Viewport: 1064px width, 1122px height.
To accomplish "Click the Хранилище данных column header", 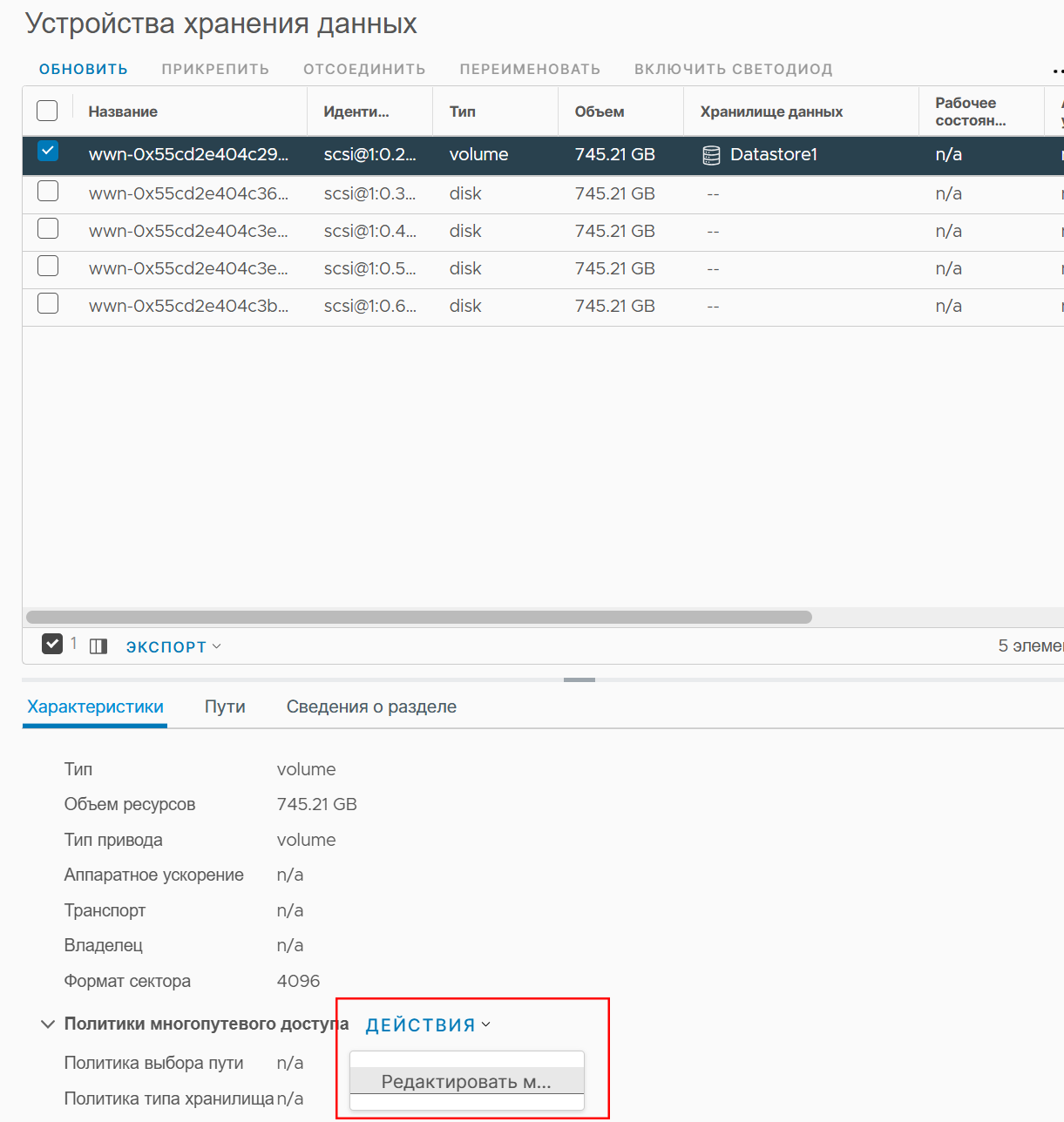I will pyautogui.click(x=771, y=112).
